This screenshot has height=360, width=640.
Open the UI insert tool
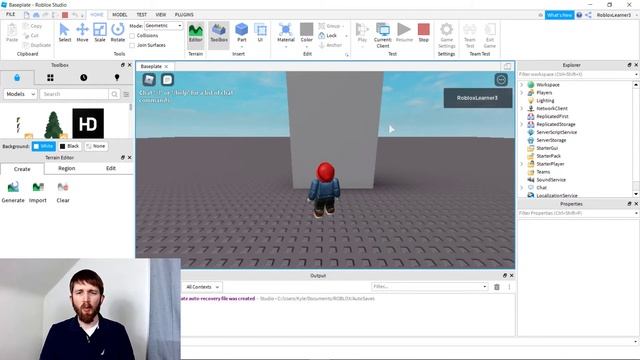[260, 33]
